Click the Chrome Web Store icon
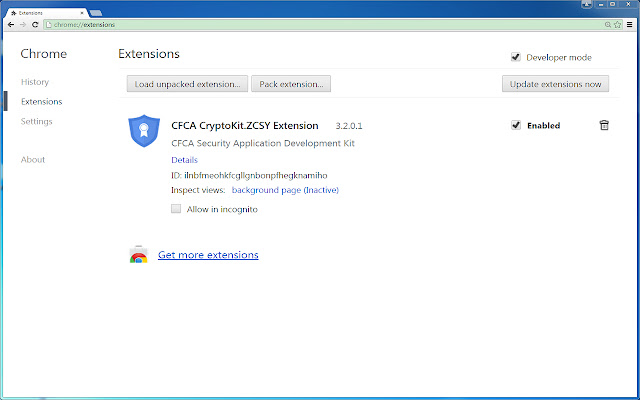This screenshot has width=640, height=400. click(x=138, y=255)
